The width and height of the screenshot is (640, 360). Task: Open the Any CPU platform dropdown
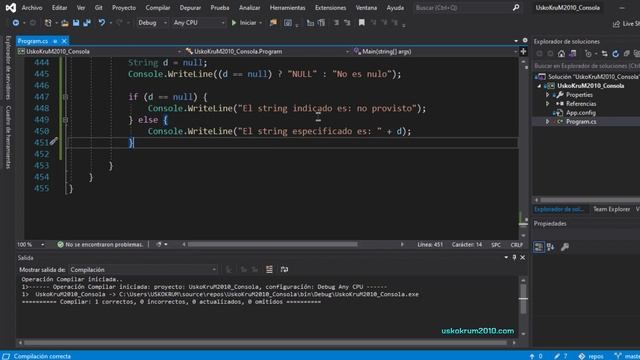click(199, 23)
